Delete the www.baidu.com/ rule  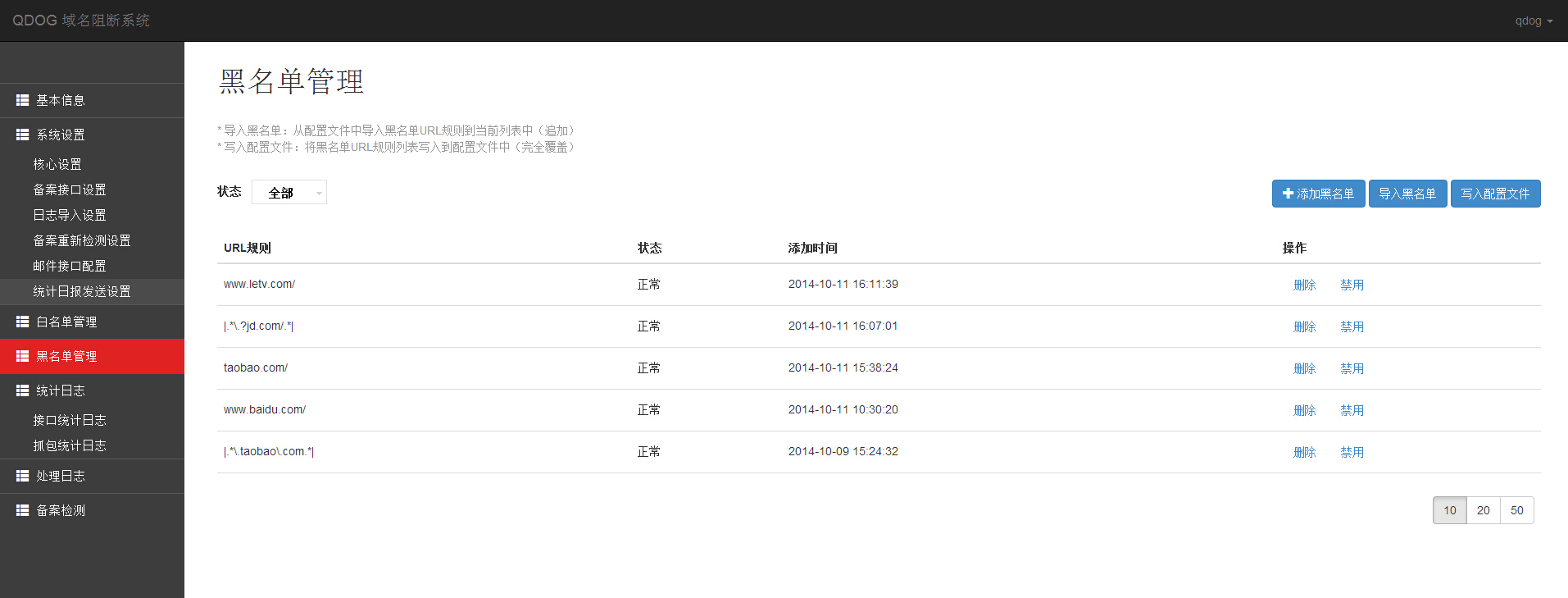pos(1304,410)
